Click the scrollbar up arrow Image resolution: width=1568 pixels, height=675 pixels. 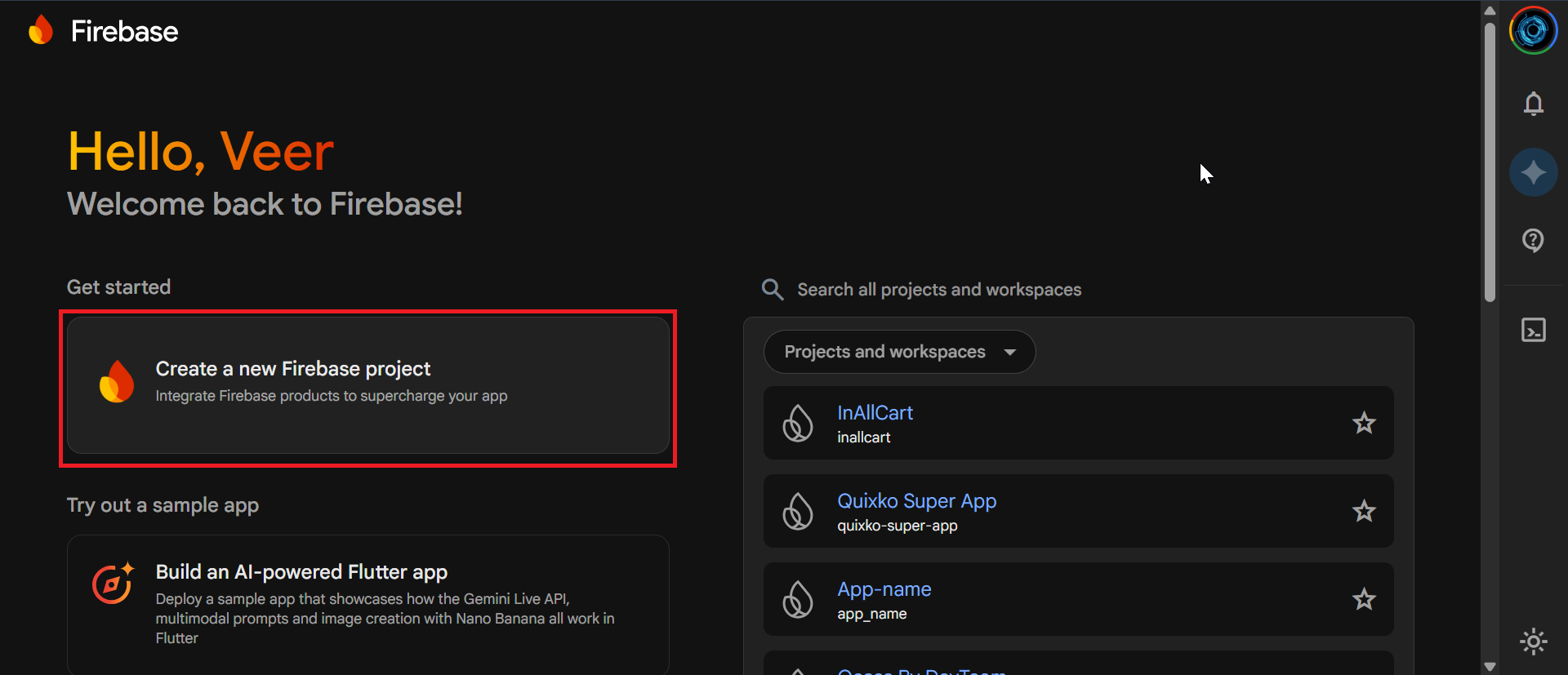point(1490,11)
